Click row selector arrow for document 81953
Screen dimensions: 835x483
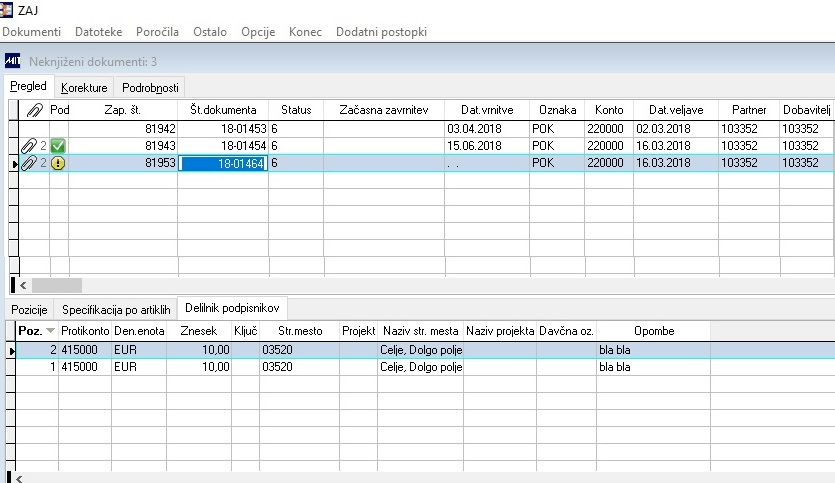14,163
